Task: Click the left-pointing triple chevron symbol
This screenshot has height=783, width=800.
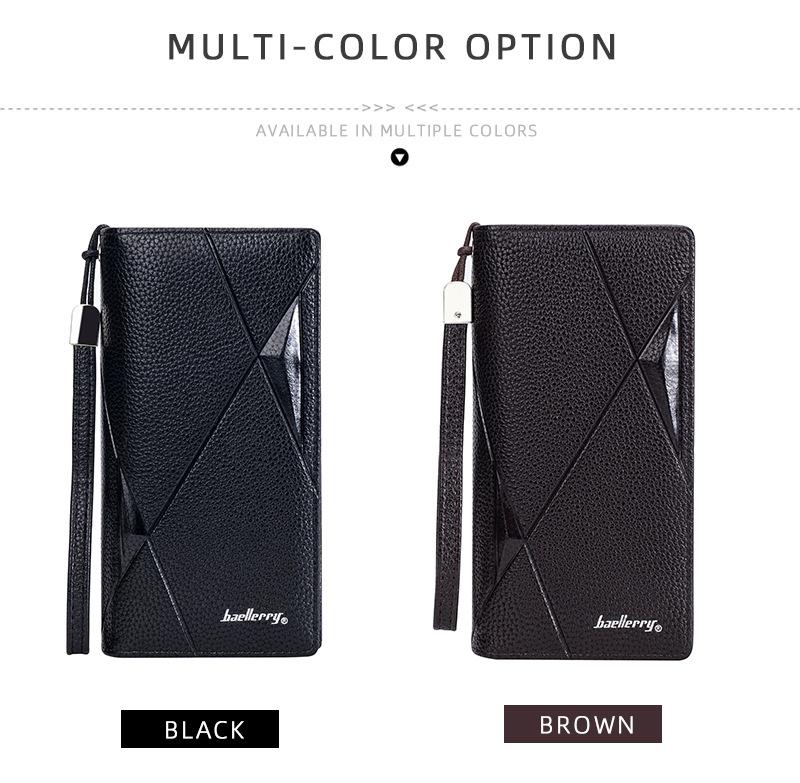Action: (x=421, y=108)
